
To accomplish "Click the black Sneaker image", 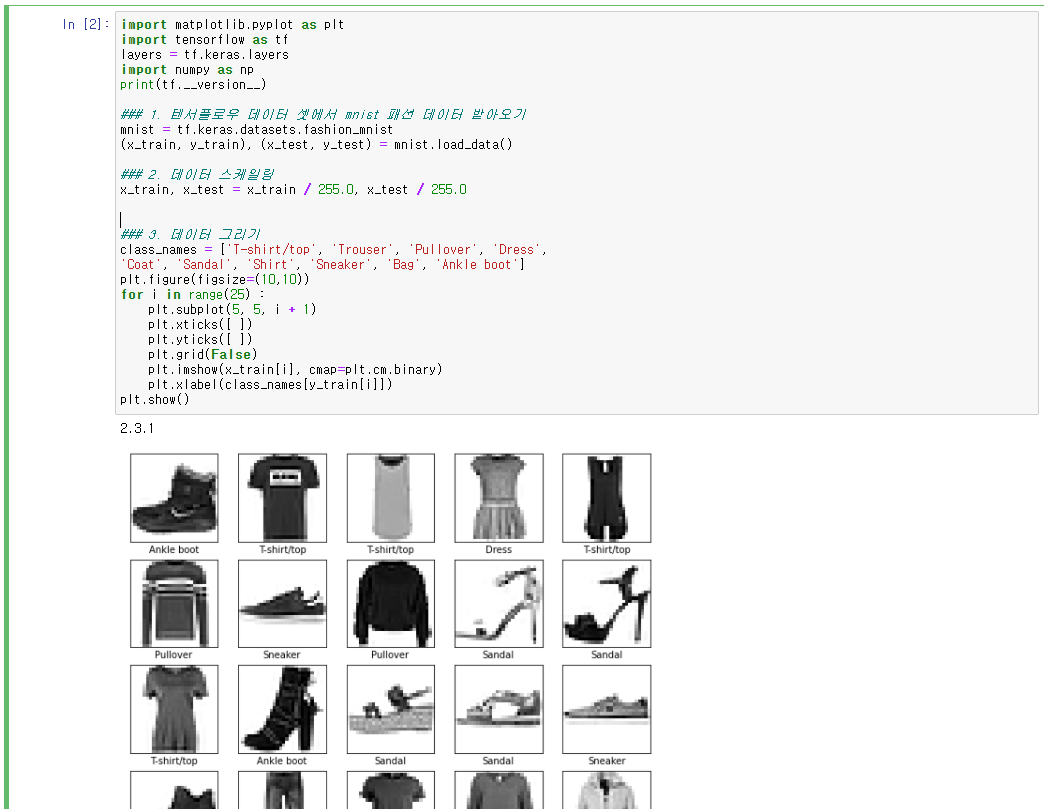I will [282, 604].
